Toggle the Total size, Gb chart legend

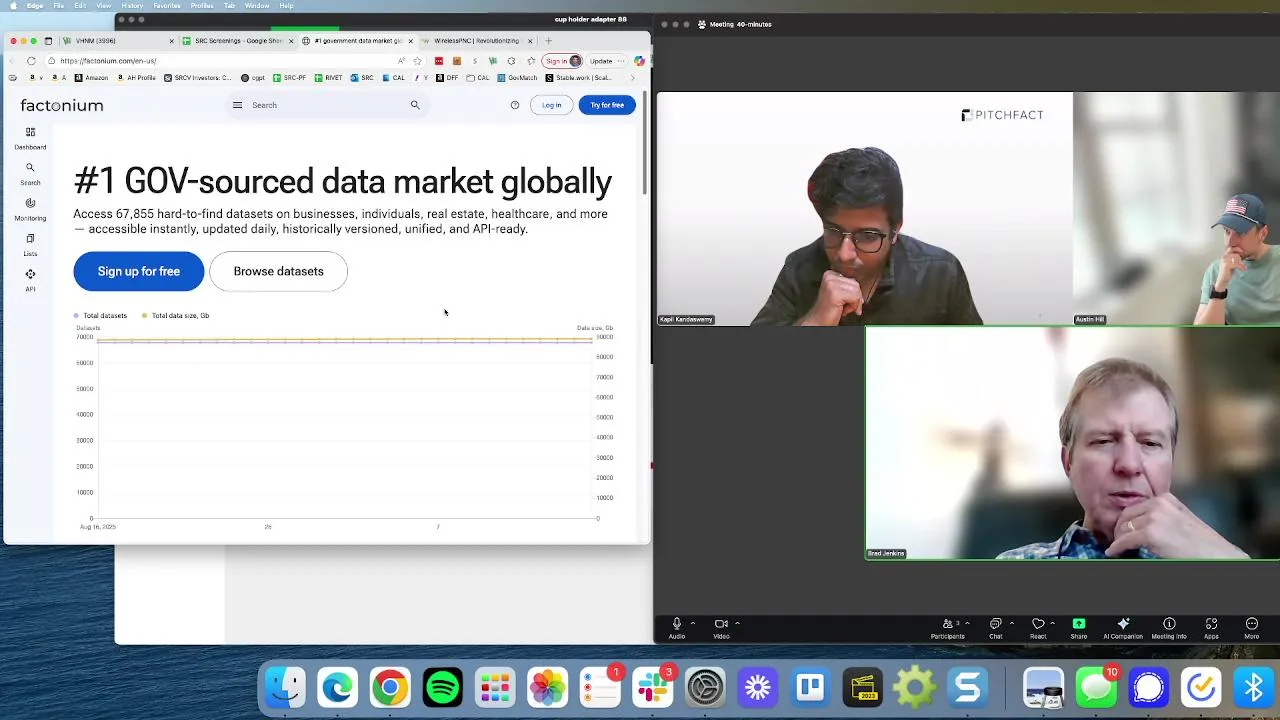175,316
